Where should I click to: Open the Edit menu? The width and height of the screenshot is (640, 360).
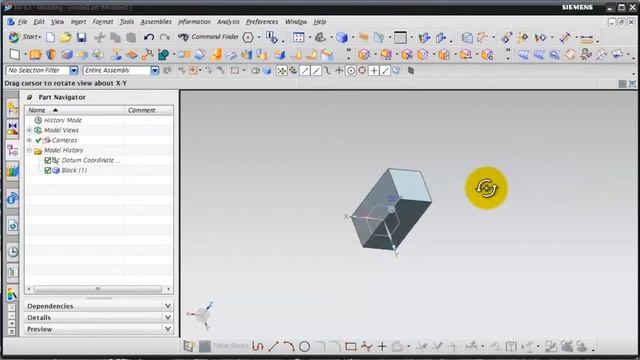tap(39, 22)
